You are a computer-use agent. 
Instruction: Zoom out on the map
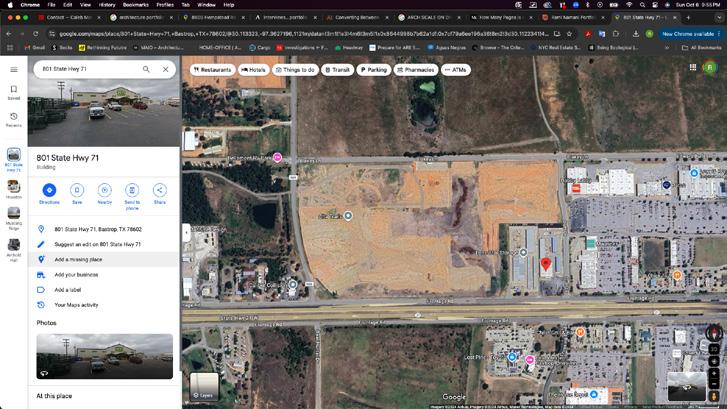714,384
